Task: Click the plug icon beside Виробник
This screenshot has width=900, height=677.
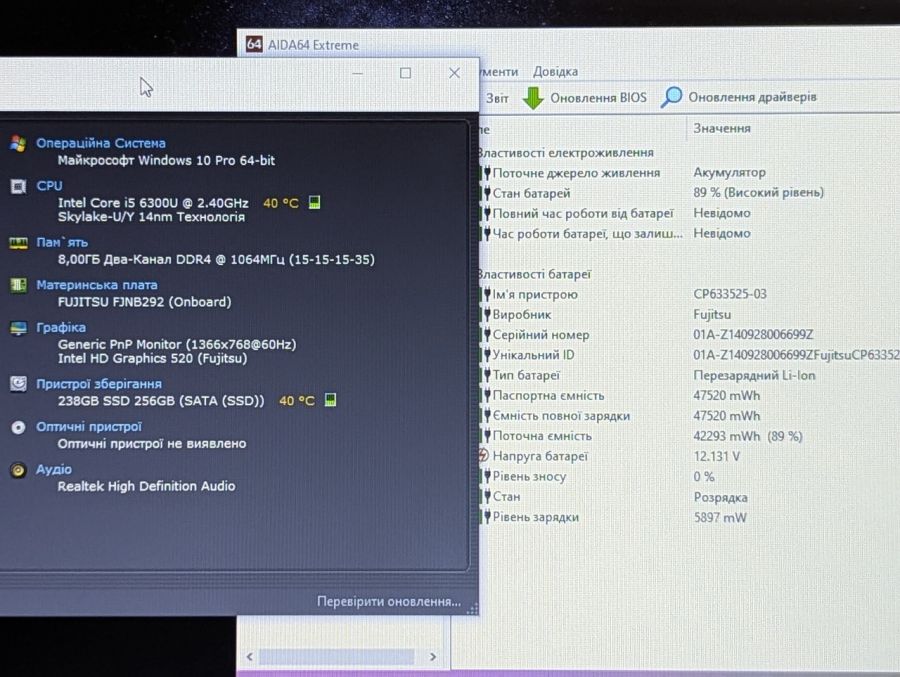Action: pyautogui.click(x=487, y=315)
